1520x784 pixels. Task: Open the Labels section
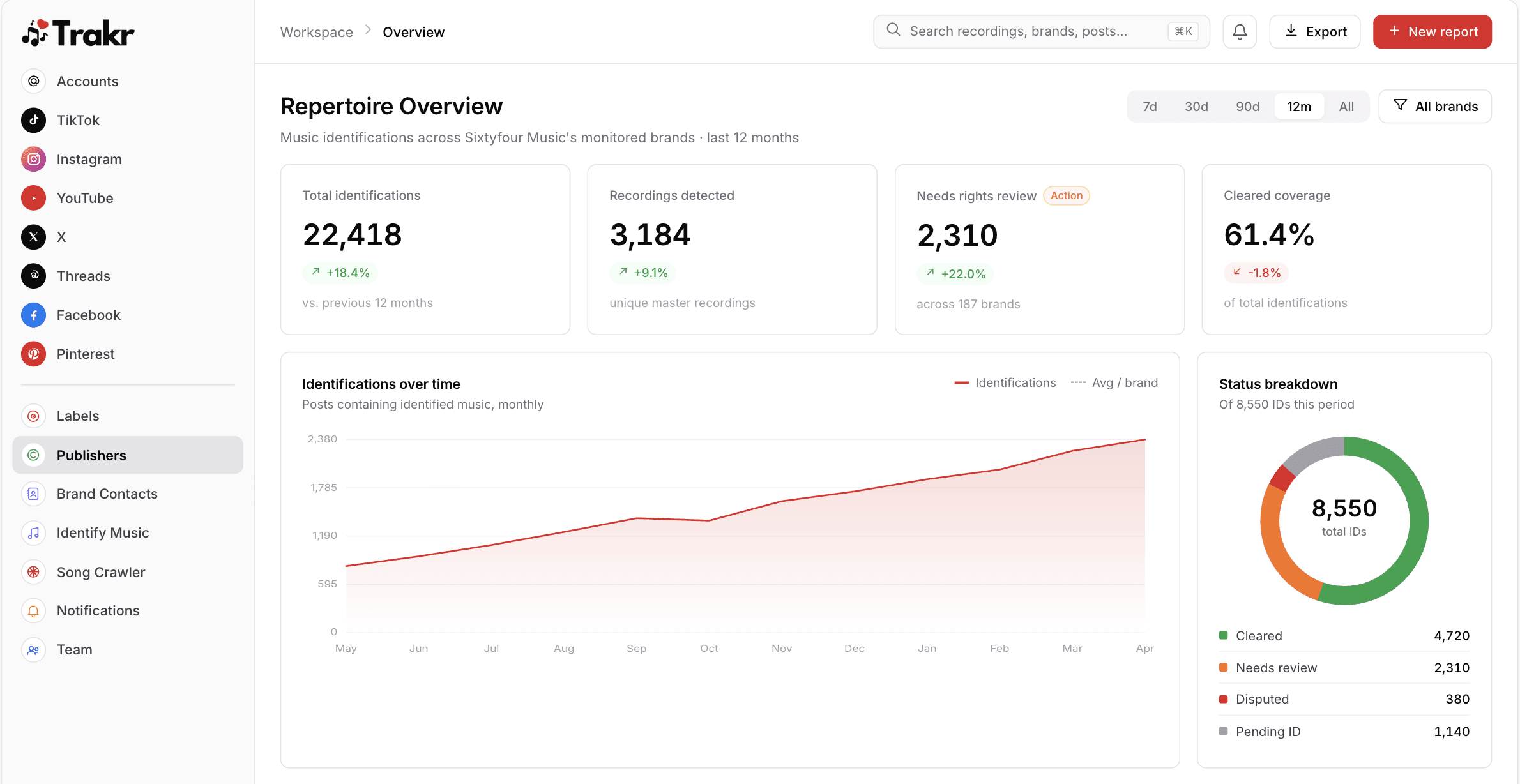(x=77, y=416)
